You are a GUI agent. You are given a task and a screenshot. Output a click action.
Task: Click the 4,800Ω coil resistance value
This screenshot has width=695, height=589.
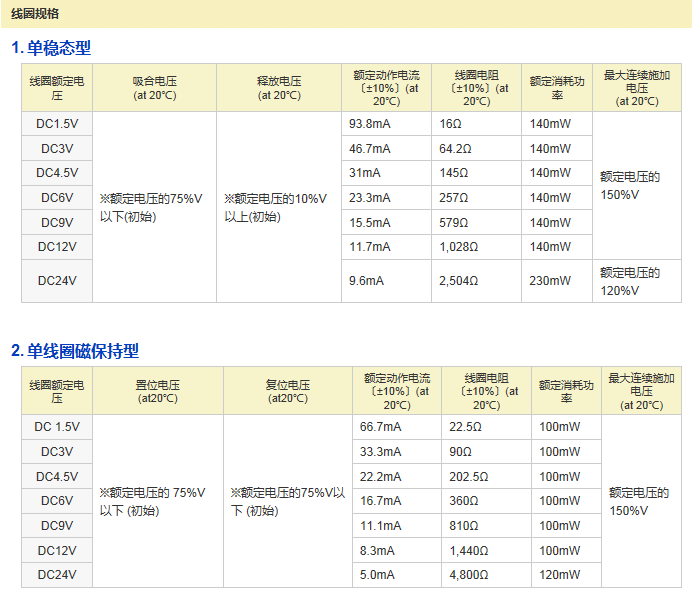[x=469, y=575]
